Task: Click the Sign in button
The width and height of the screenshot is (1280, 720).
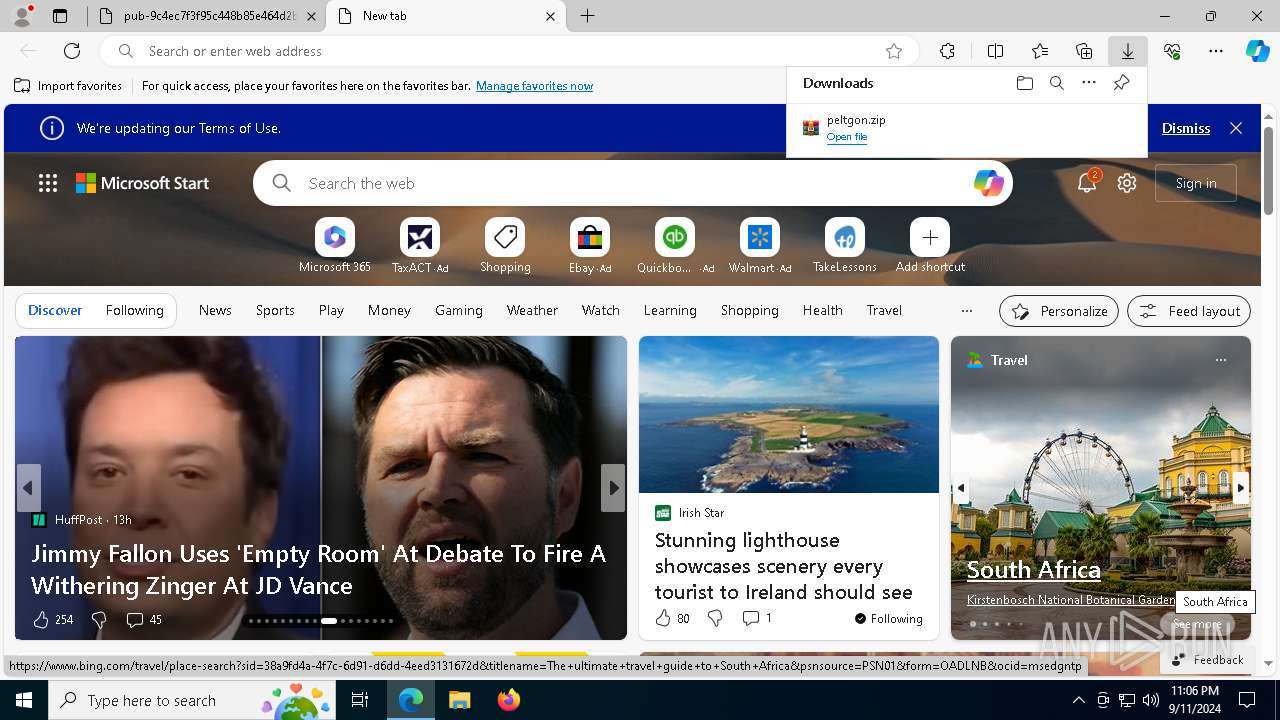Action: coord(1196,183)
